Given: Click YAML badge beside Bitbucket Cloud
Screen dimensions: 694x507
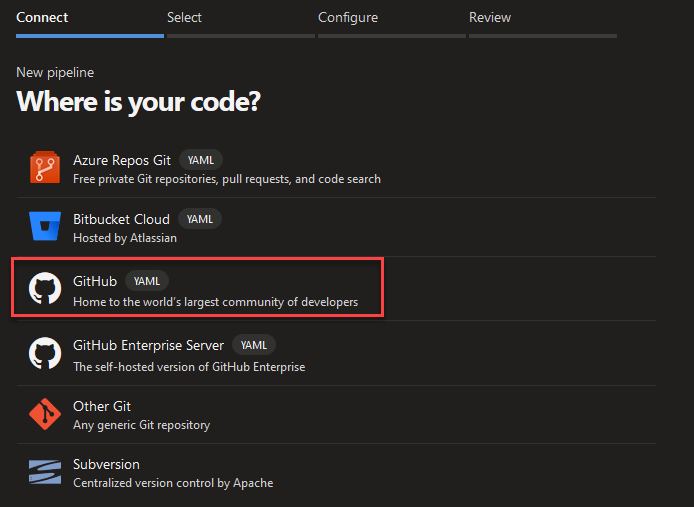Looking at the screenshot, I should (x=200, y=219).
